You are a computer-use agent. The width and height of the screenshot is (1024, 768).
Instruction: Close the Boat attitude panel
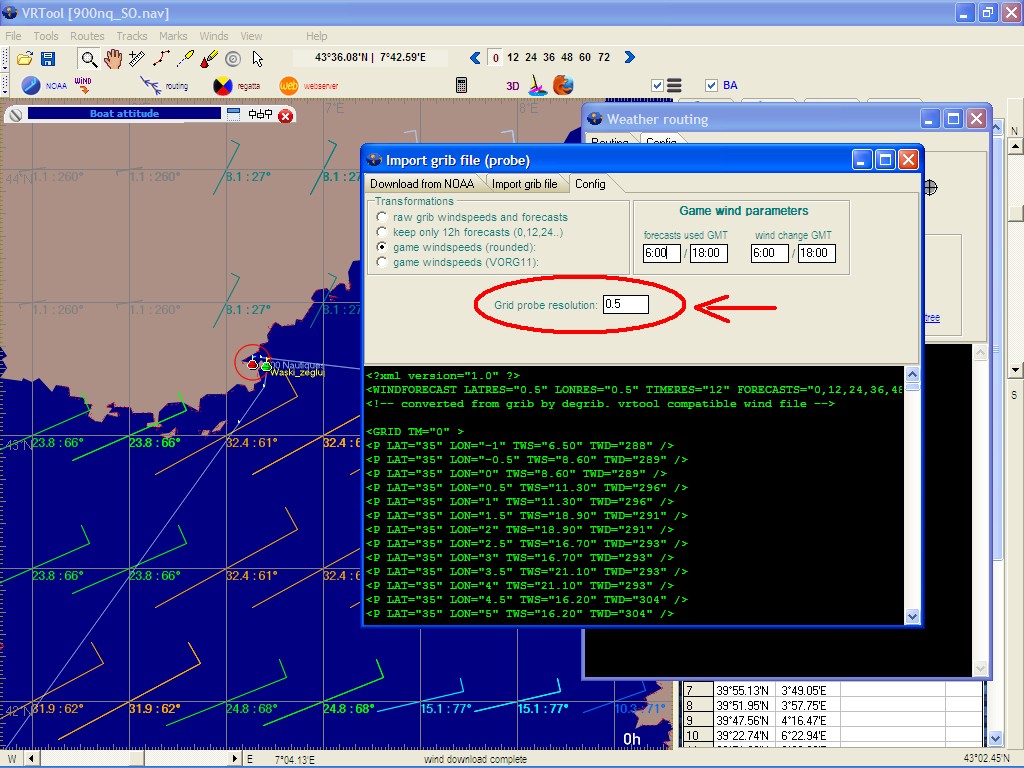pyautogui.click(x=285, y=115)
